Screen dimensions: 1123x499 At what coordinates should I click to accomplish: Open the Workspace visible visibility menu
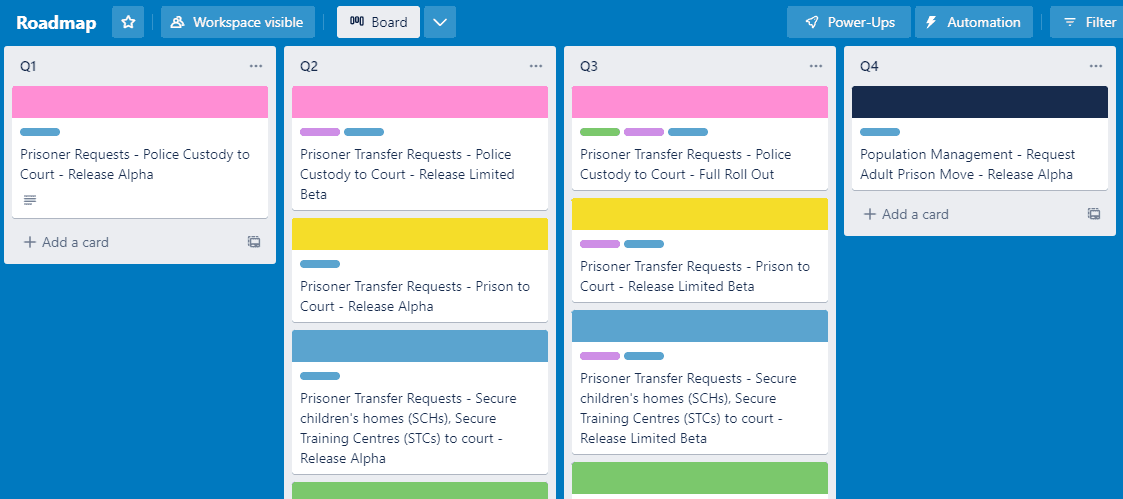click(238, 22)
